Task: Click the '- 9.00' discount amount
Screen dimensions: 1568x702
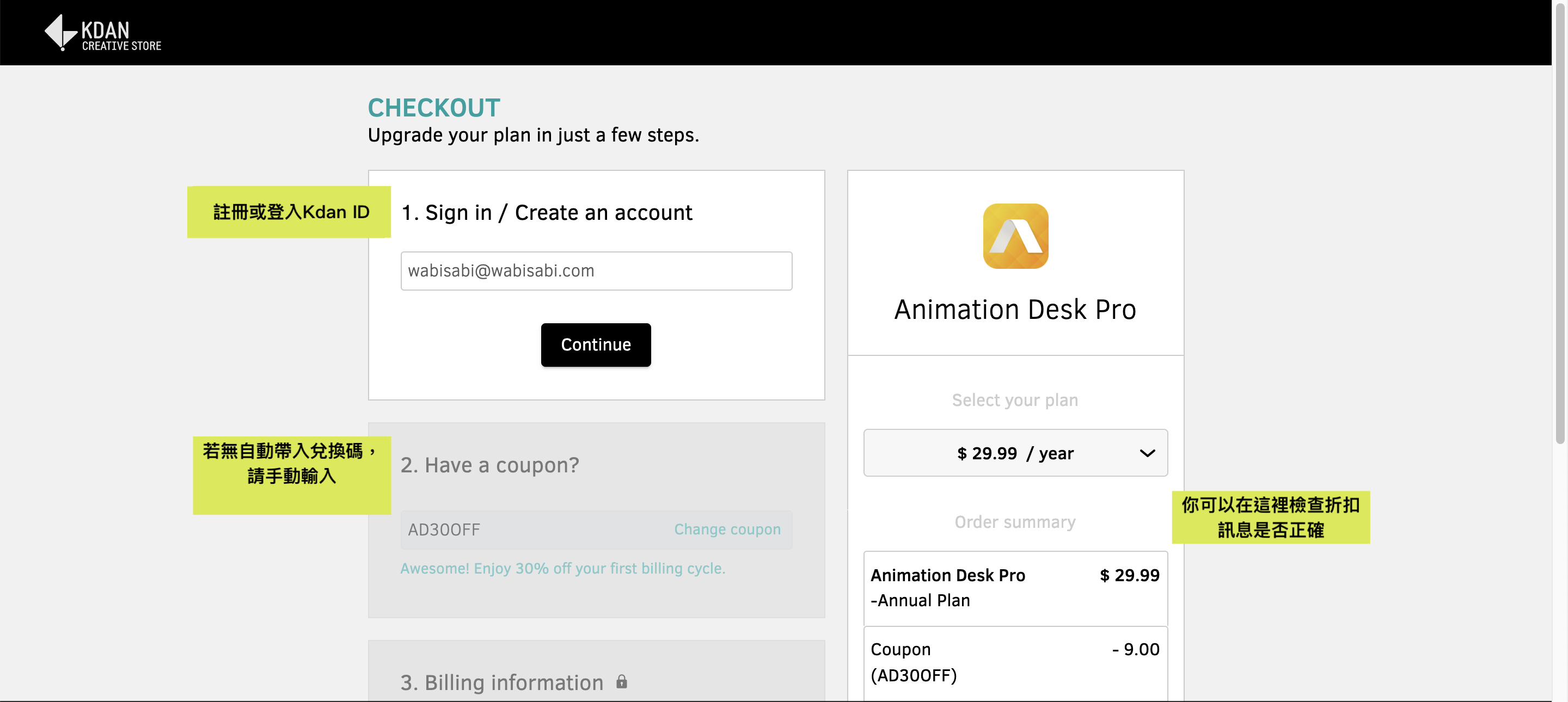Action: (1135, 649)
